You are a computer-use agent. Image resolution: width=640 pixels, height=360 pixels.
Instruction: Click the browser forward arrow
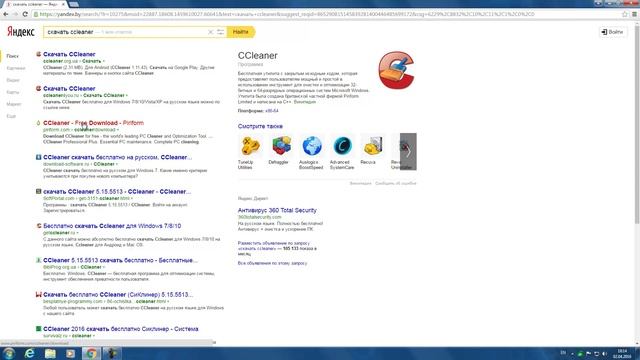15,14
